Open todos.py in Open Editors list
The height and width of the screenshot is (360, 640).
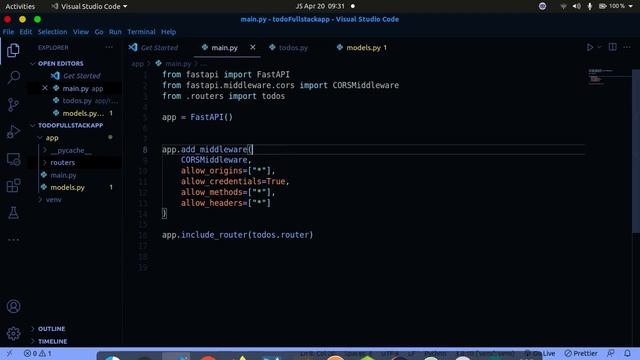click(77, 100)
